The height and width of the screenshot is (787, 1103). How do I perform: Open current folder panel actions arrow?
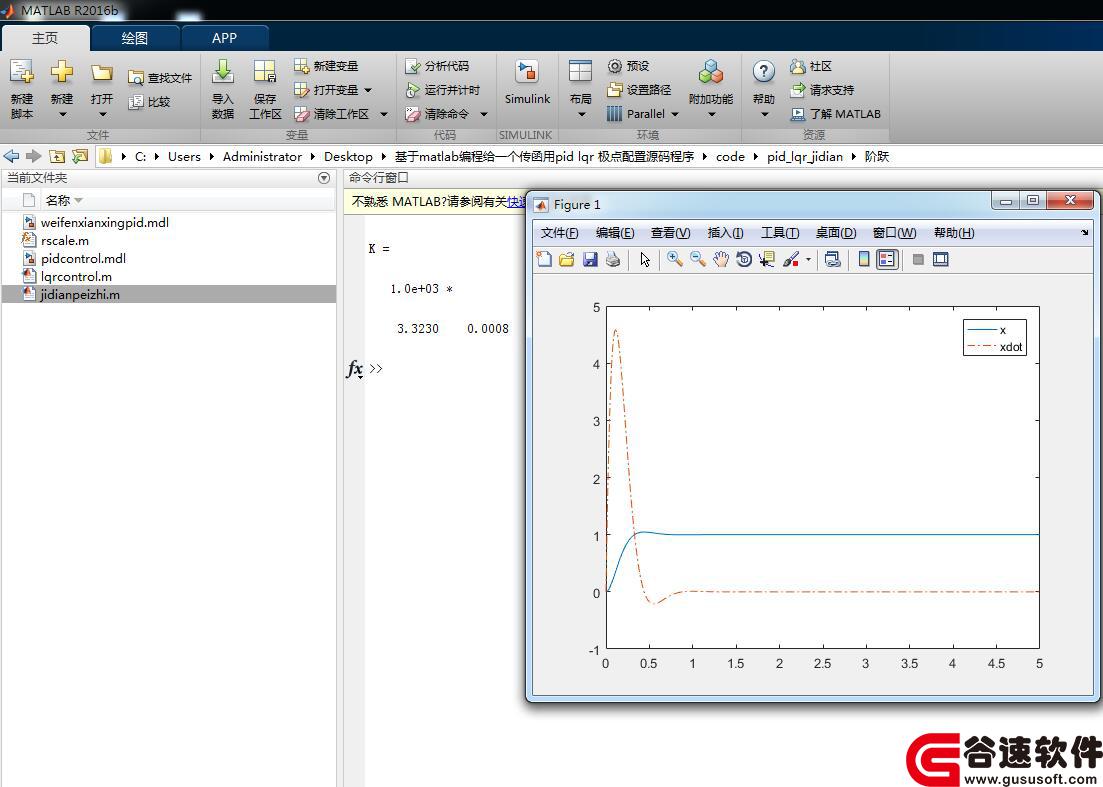pyautogui.click(x=324, y=178)
